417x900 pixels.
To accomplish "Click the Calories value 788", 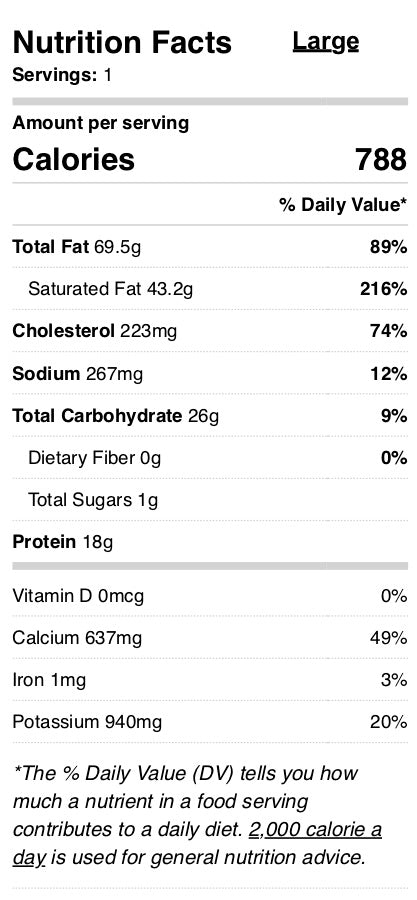I will click(x=381, y=159).
